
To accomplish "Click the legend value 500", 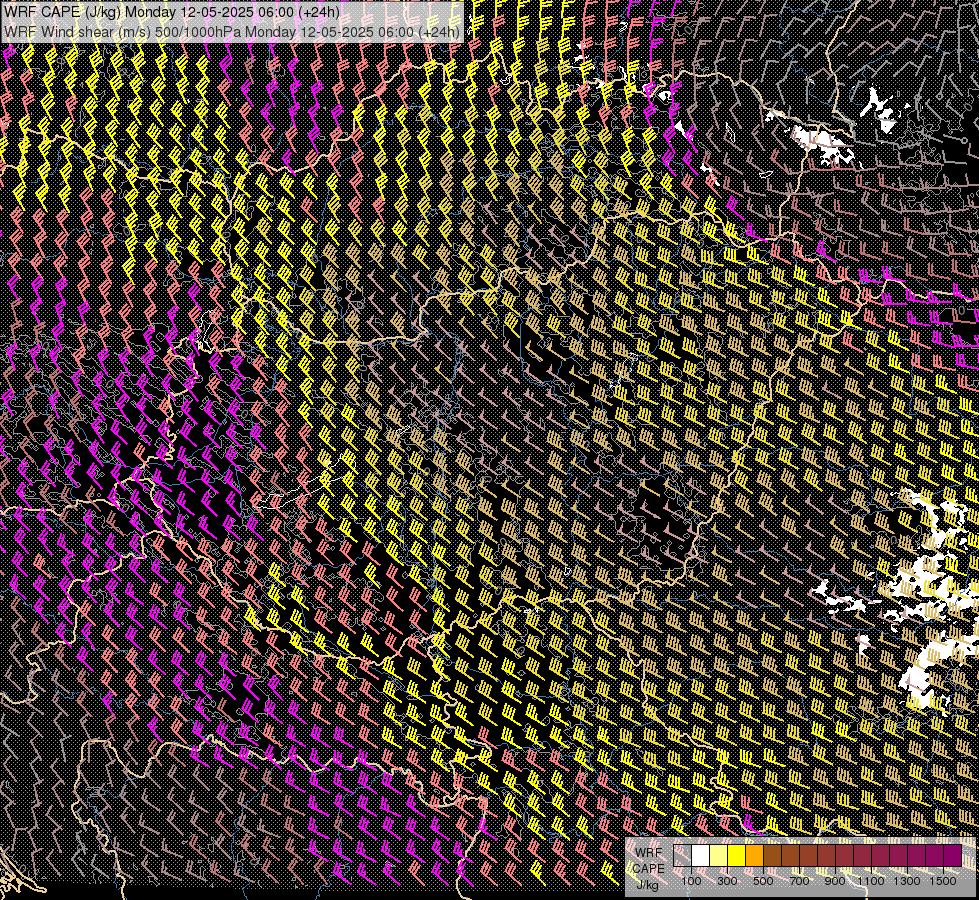I will pos(764,881).
